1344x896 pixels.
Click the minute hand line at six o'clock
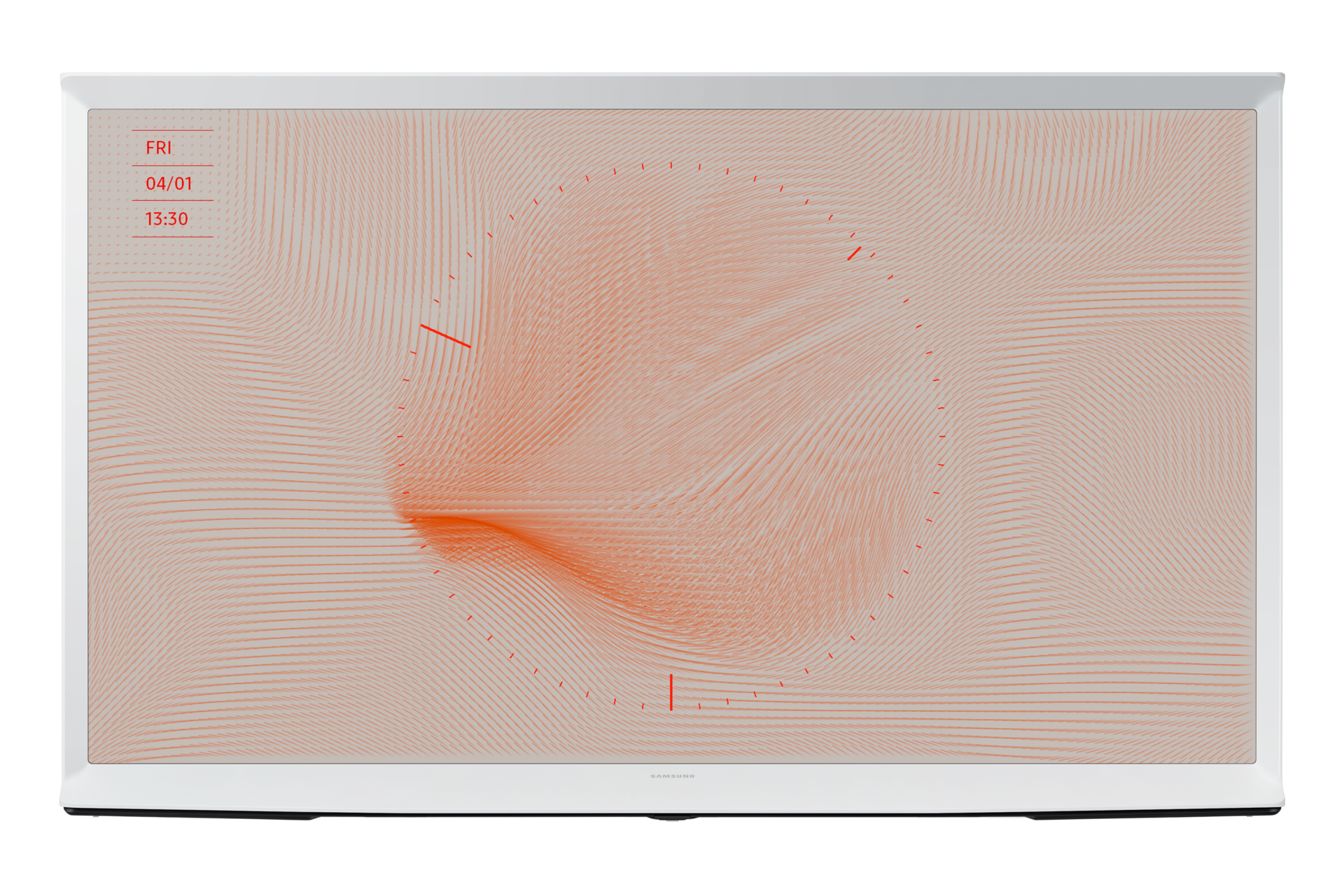click(x=671, y=692)
